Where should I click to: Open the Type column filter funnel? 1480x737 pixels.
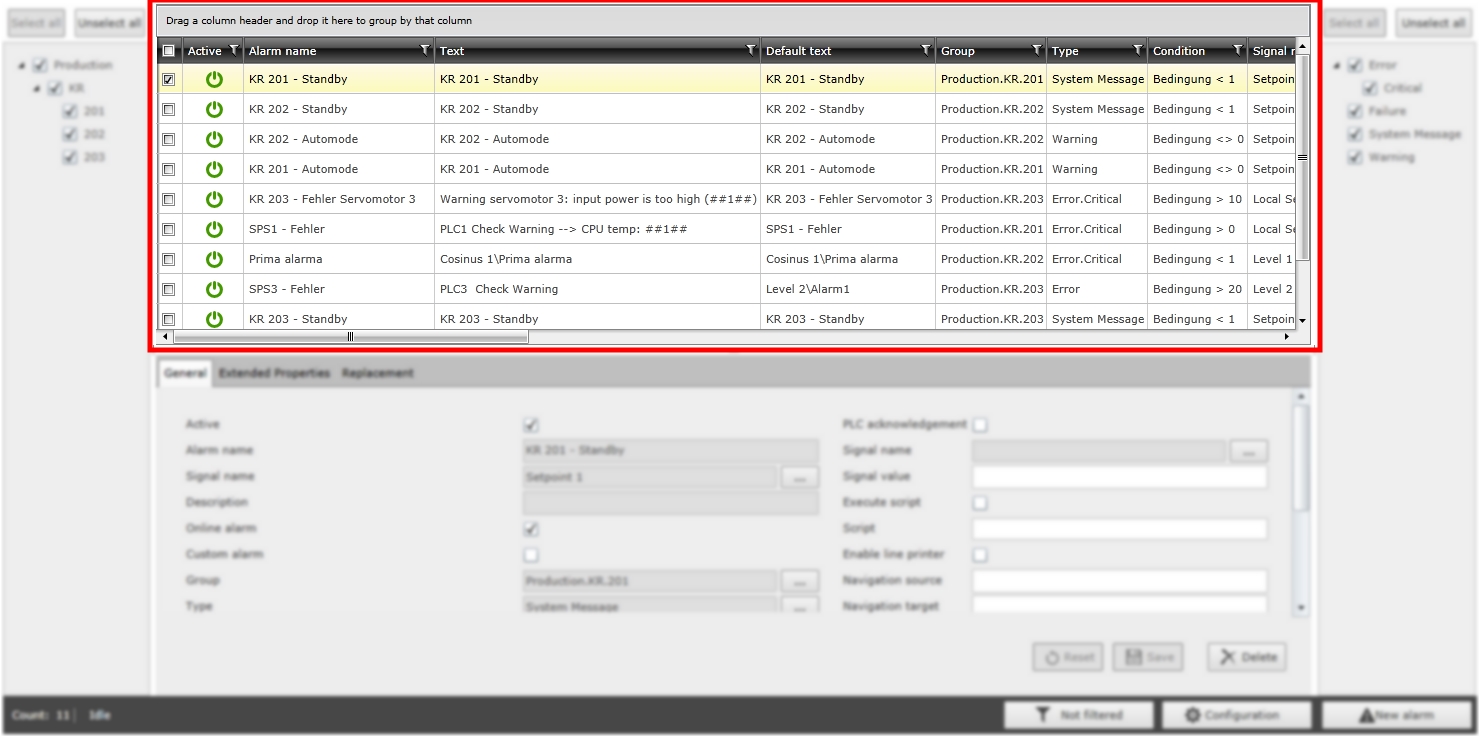(x=1137, y=50)
